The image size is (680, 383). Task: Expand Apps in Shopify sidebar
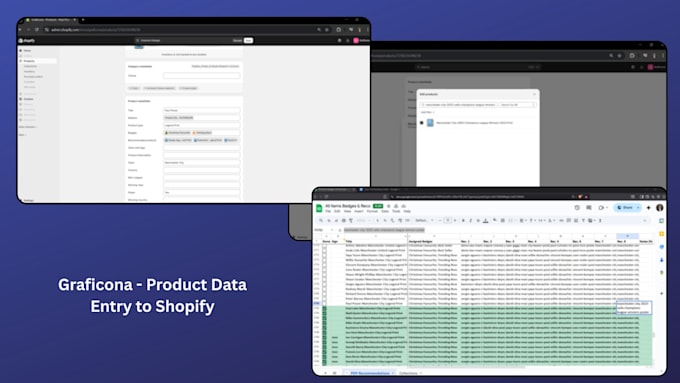(x=22, y=135)
